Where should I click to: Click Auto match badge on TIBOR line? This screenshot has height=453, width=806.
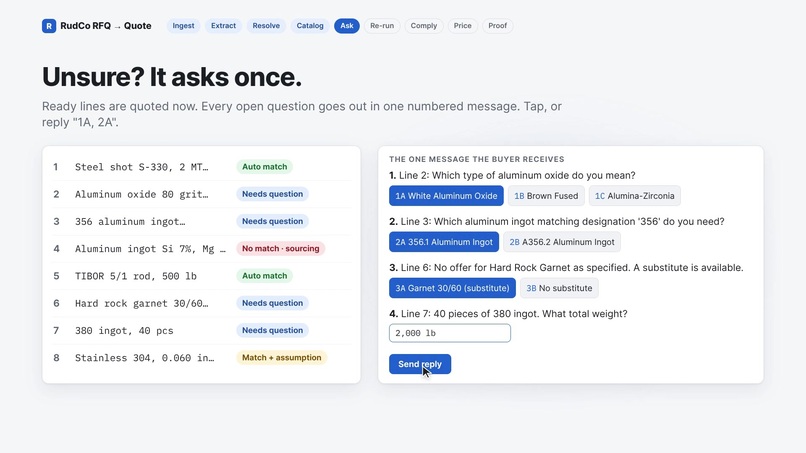coord(265,276)
